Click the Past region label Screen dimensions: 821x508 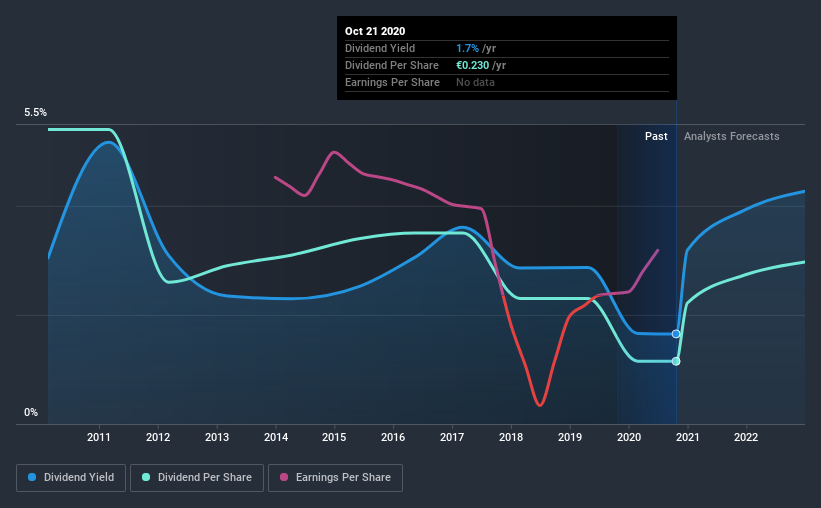click(656, 136)
